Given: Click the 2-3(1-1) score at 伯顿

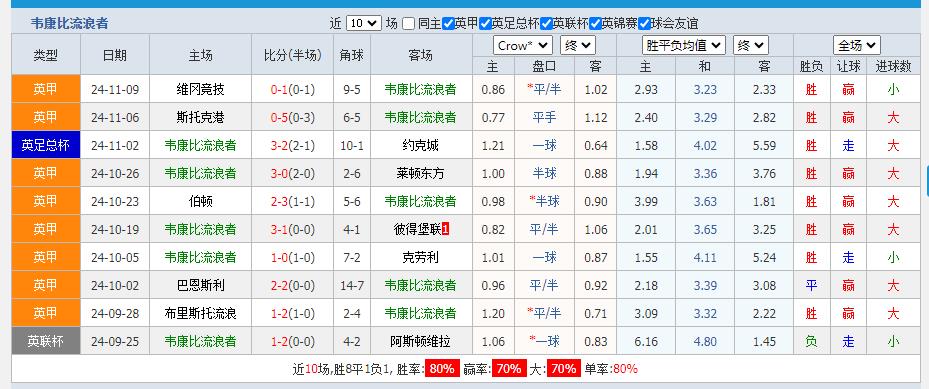Looking at the screenshot, I should pos(293,201).
